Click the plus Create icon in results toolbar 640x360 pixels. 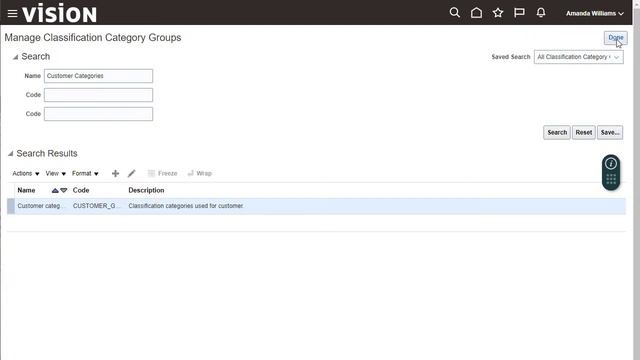[x=116, y=173]
